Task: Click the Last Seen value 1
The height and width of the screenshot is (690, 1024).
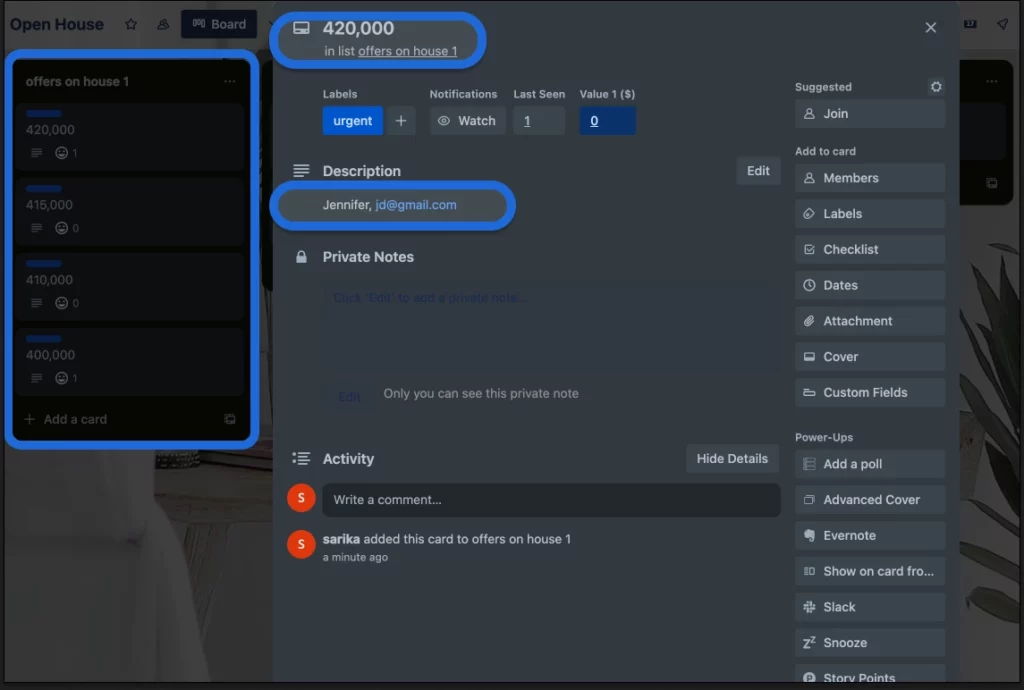Action: tap(539, 121)
